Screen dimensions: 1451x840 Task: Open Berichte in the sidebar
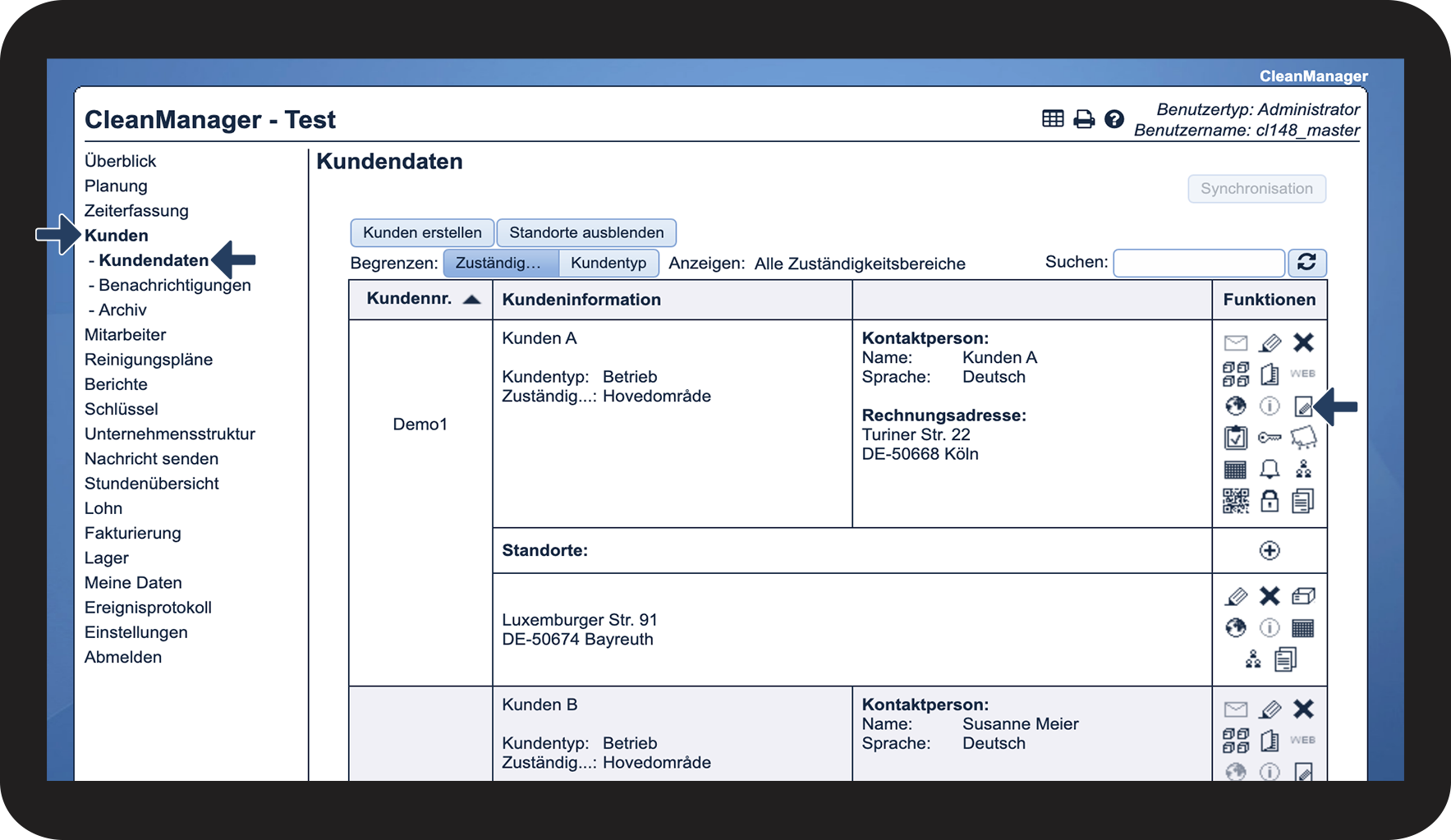point(116,384)
